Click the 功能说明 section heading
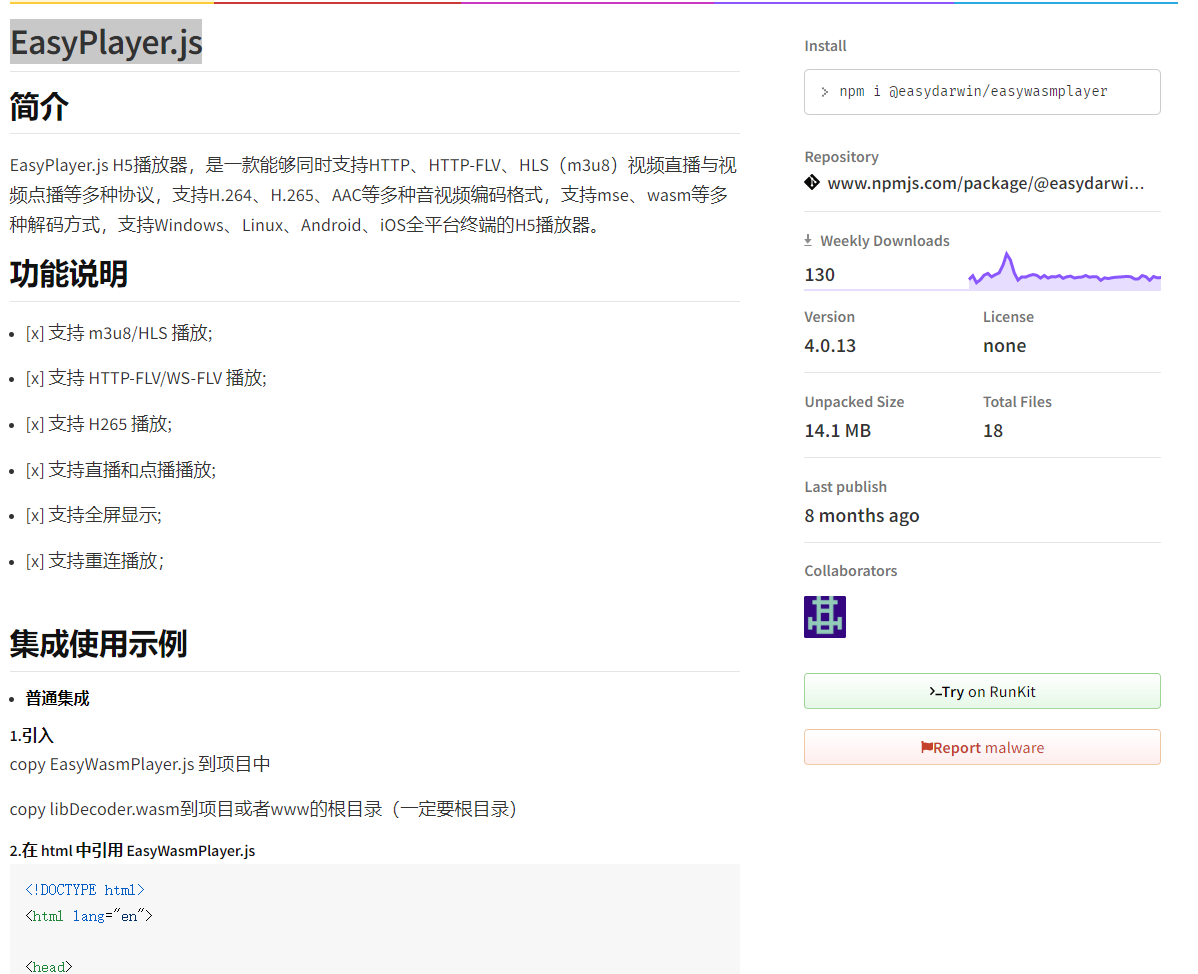 point(67,274)
